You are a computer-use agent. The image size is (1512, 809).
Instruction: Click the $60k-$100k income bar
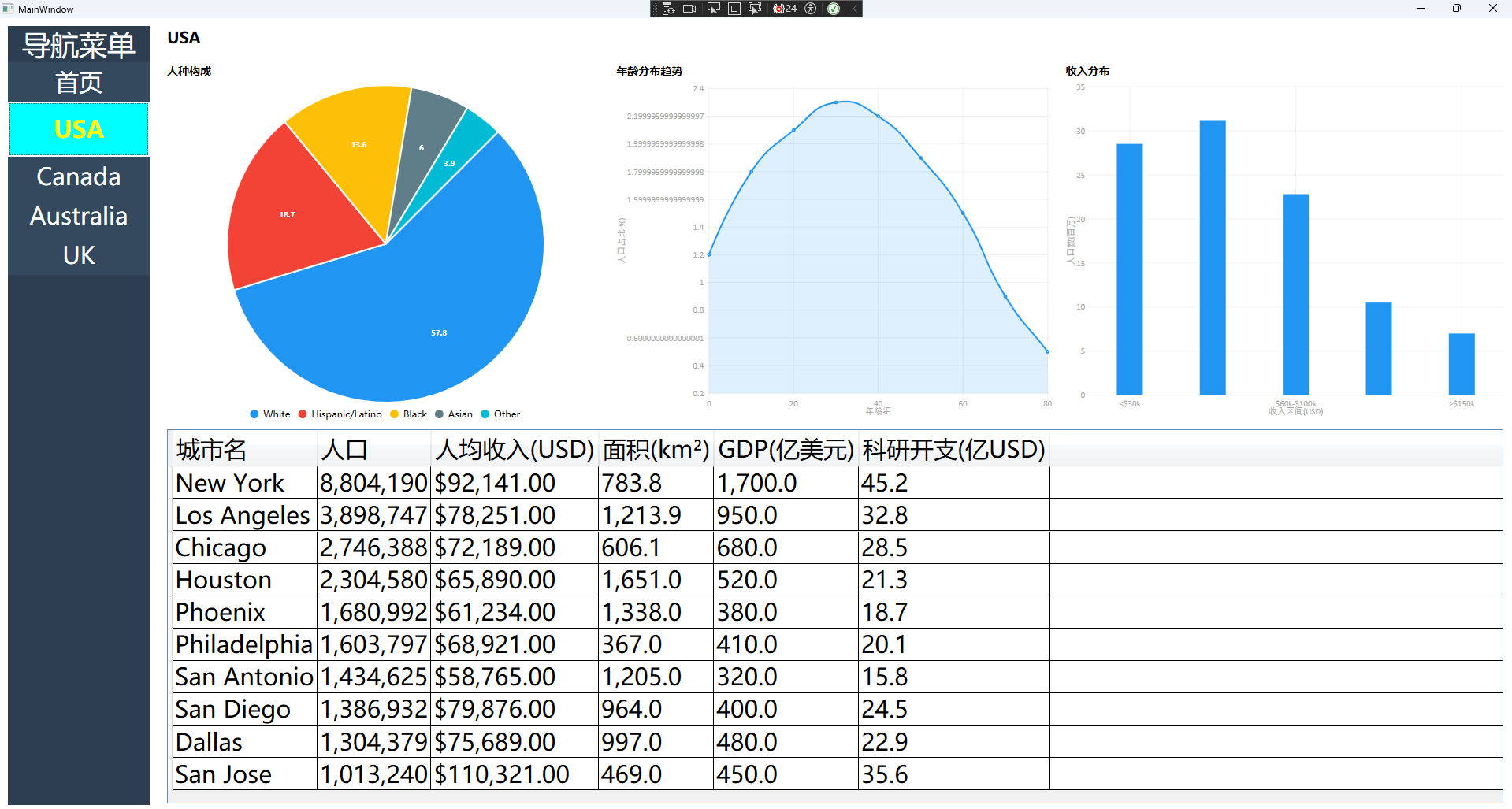coord(1295,295)
